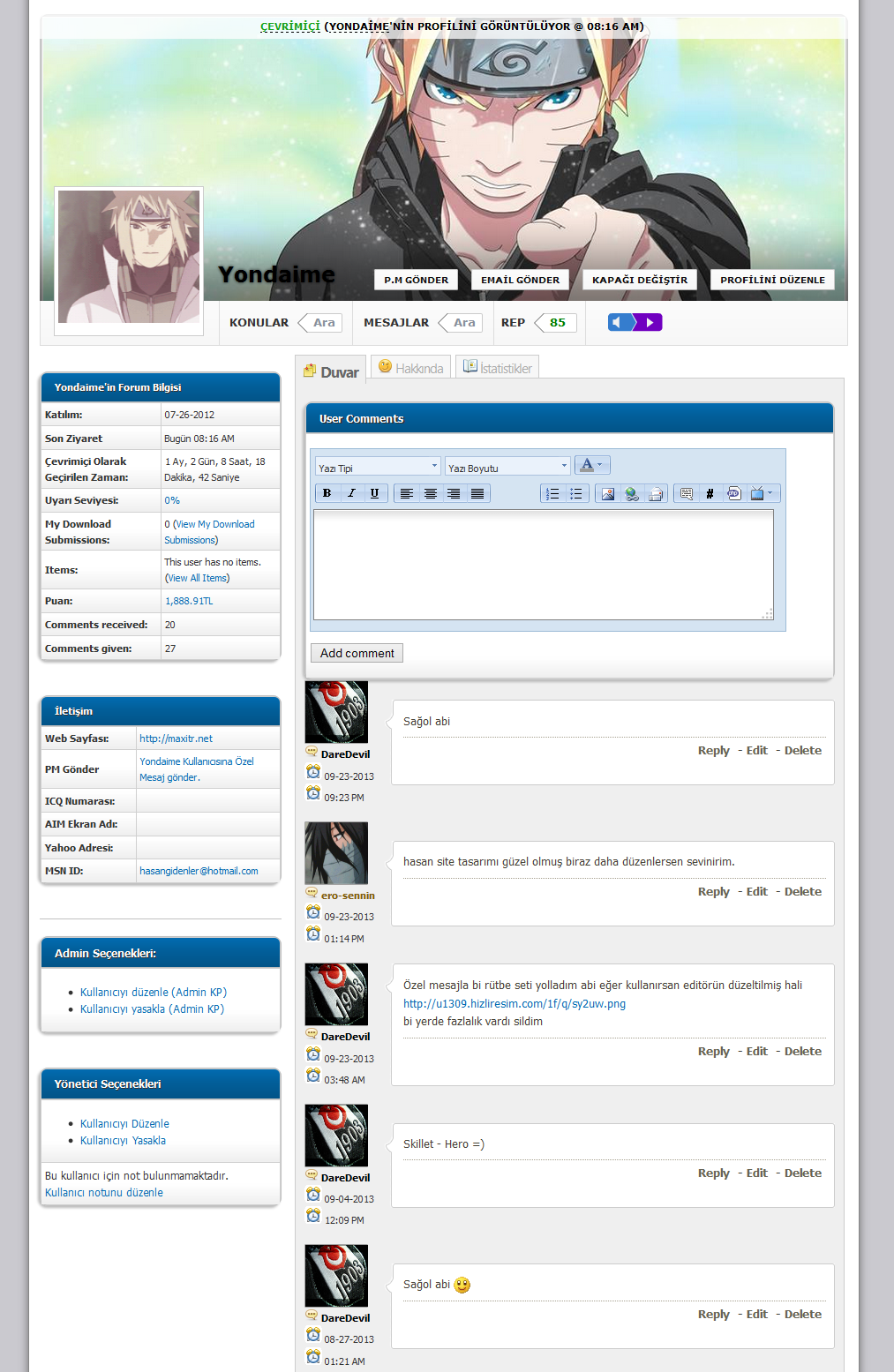Click the hasangidenler@hotmail.com MSN link
The image size is (894, 1372).
[199, 871]
